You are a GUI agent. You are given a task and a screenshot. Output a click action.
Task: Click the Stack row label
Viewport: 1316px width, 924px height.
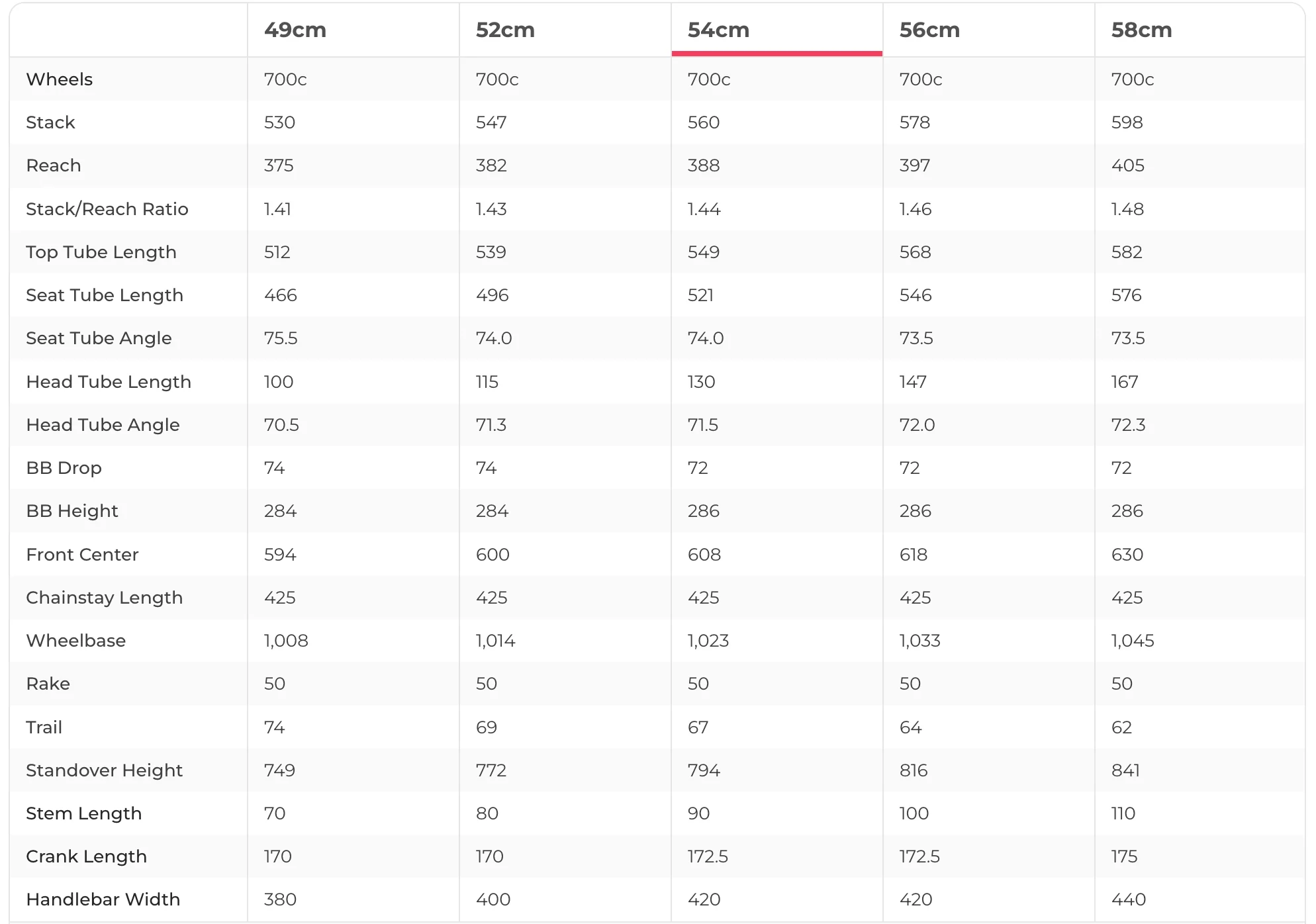coord(50,122)
